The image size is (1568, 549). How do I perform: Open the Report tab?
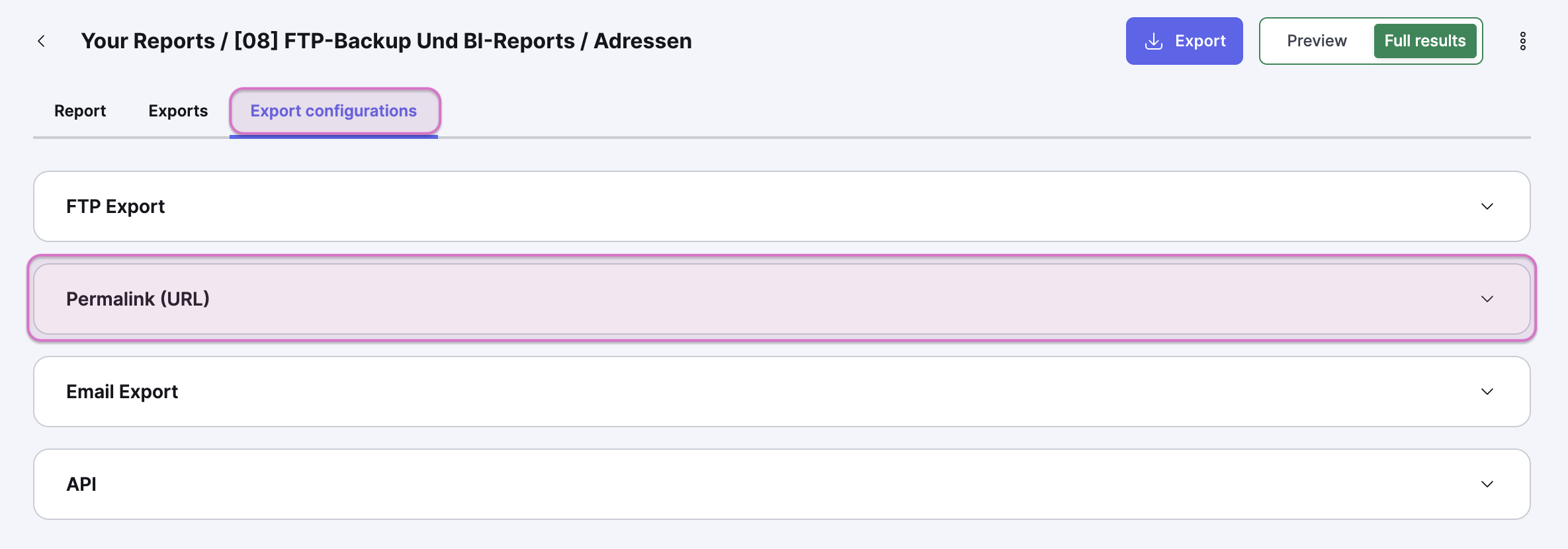click(x=80, y=111)
